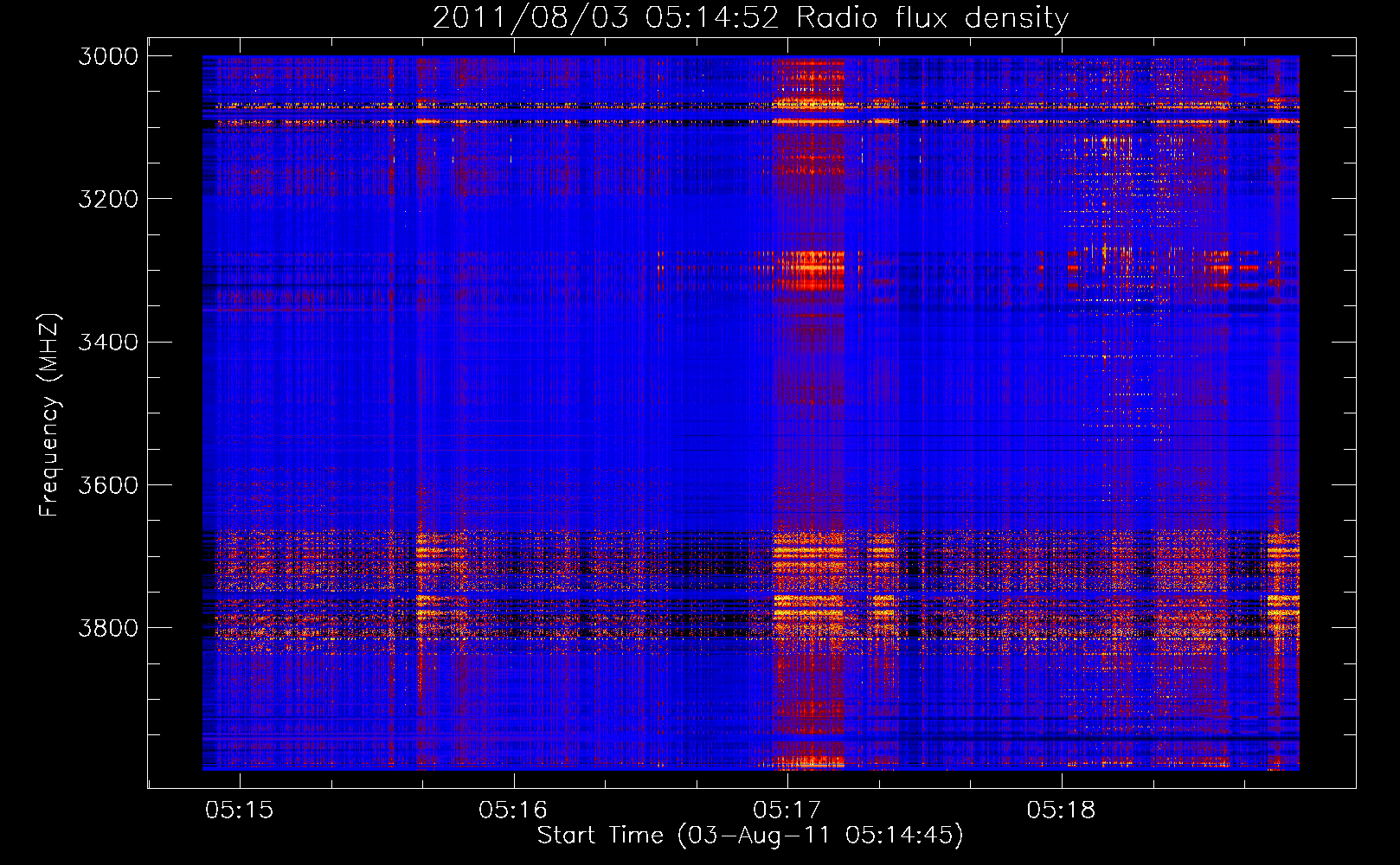Screen dimensions: 1400x865
Task: Select the 3200 frequency tick label
Action: pyautogui.click(x=108, y=199)
